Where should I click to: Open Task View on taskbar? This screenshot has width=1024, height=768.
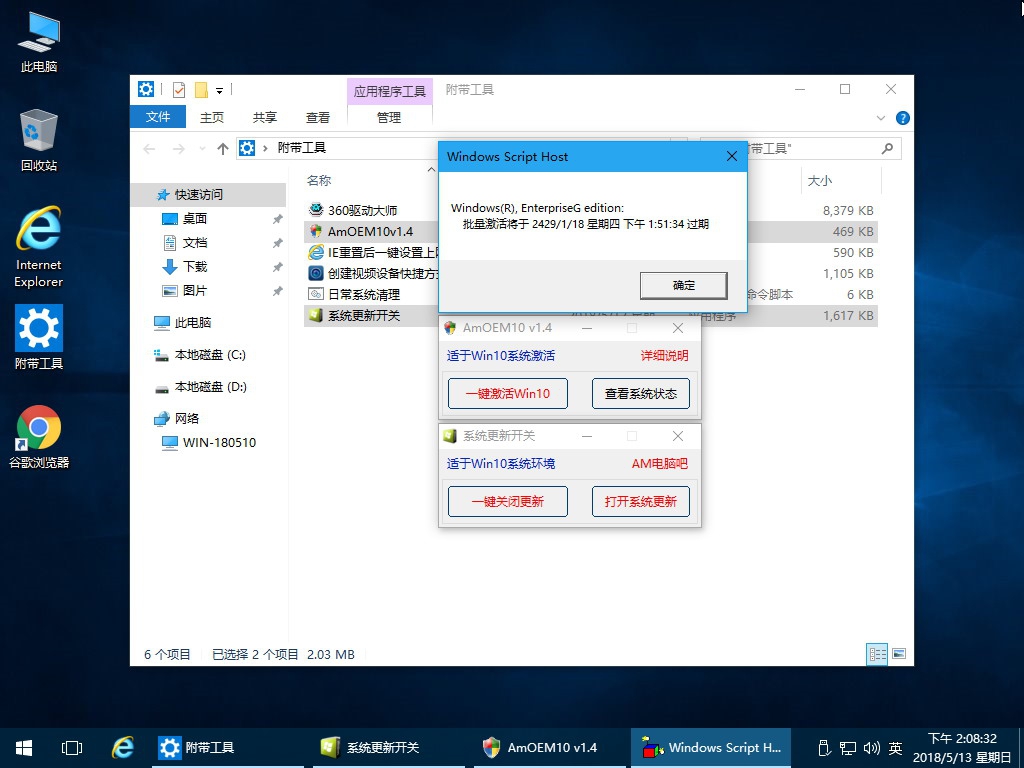tap(72, 748)
